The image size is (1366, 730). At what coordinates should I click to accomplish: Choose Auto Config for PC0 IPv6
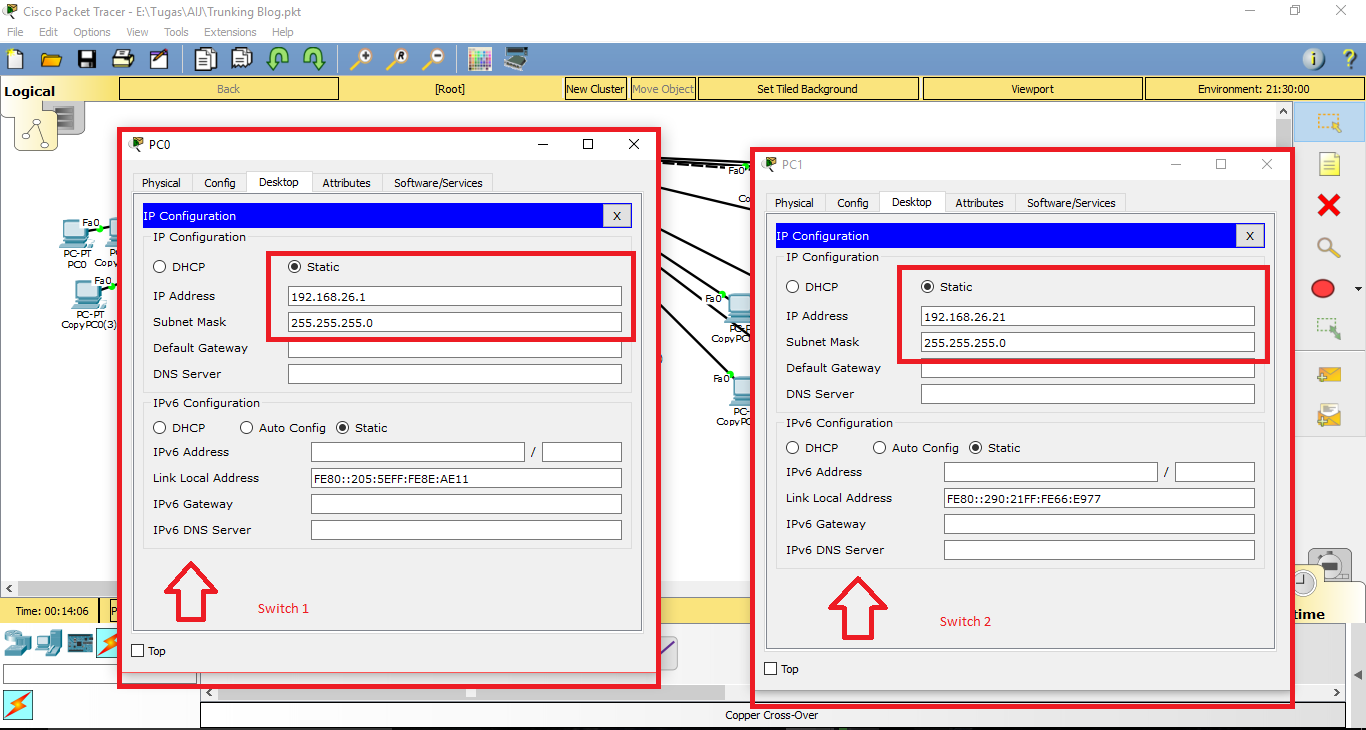click(x=246, y=427)
